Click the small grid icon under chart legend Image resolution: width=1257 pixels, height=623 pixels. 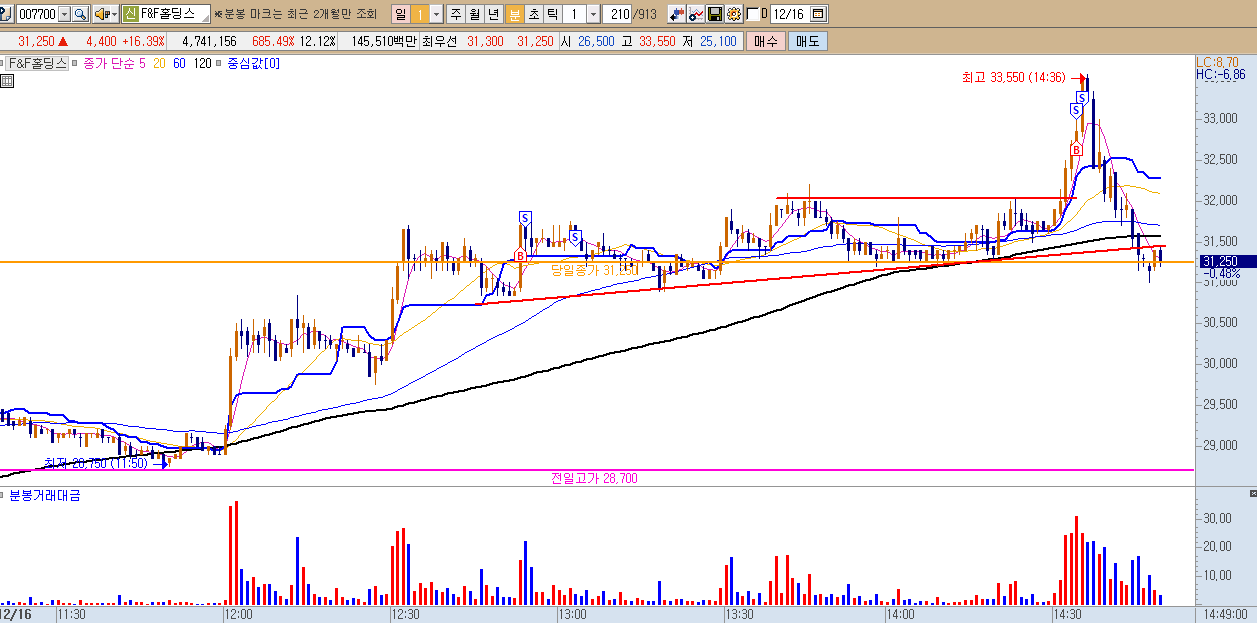click(7, 81)
